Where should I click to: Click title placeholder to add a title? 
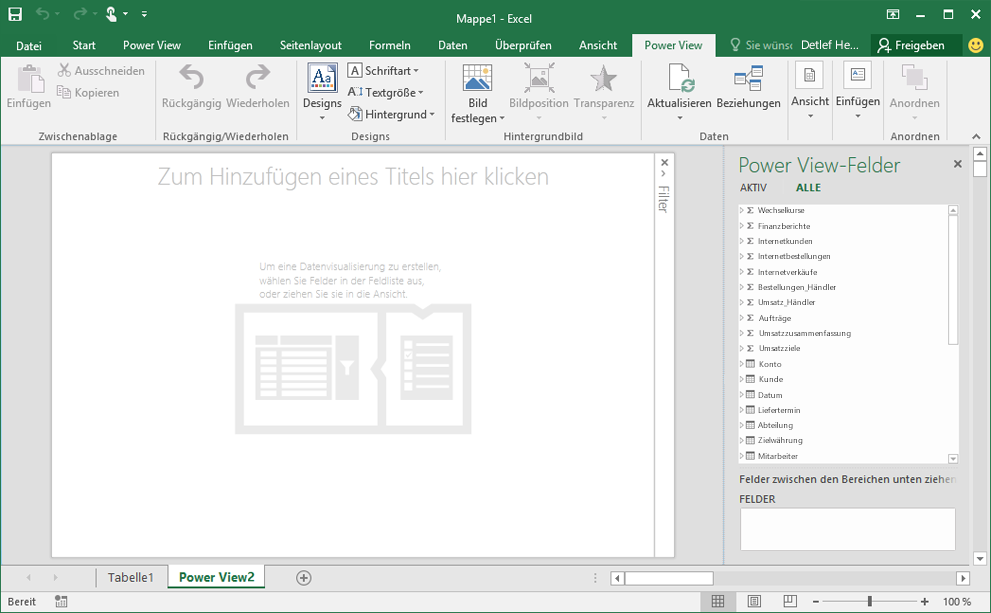click(x=353, y=177)
